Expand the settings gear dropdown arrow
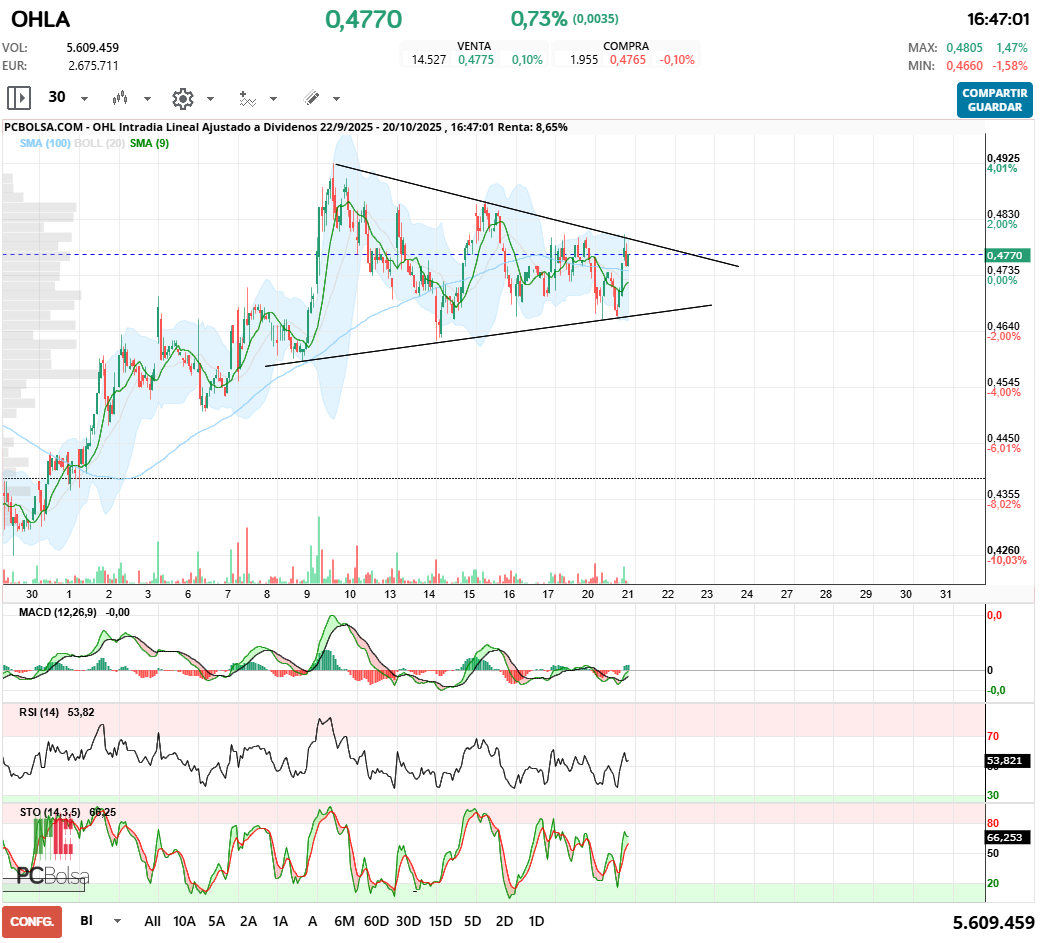This screenshot has height=943, width=1048. 210,99
